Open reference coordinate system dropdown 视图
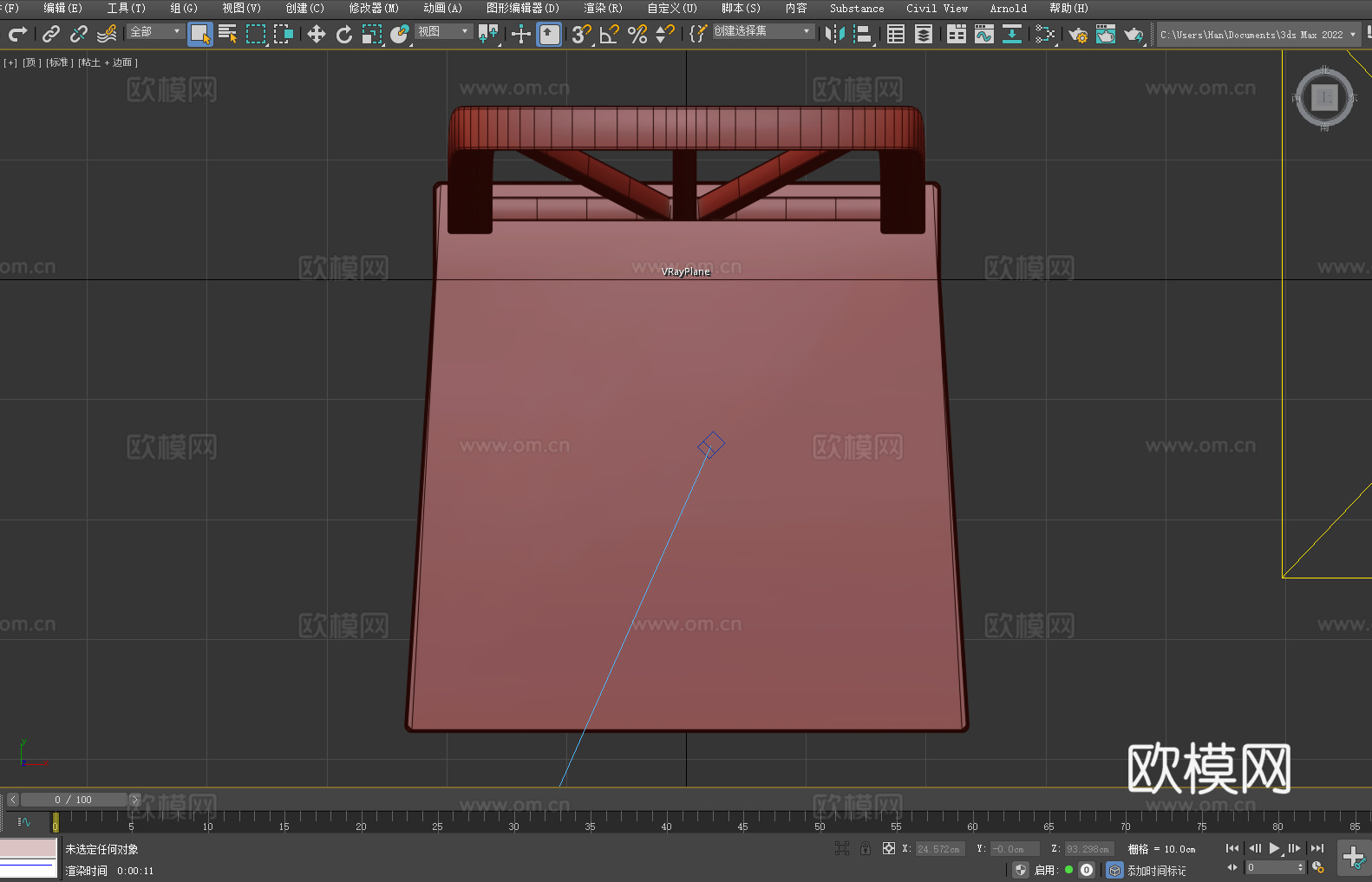 coord(443,31)
